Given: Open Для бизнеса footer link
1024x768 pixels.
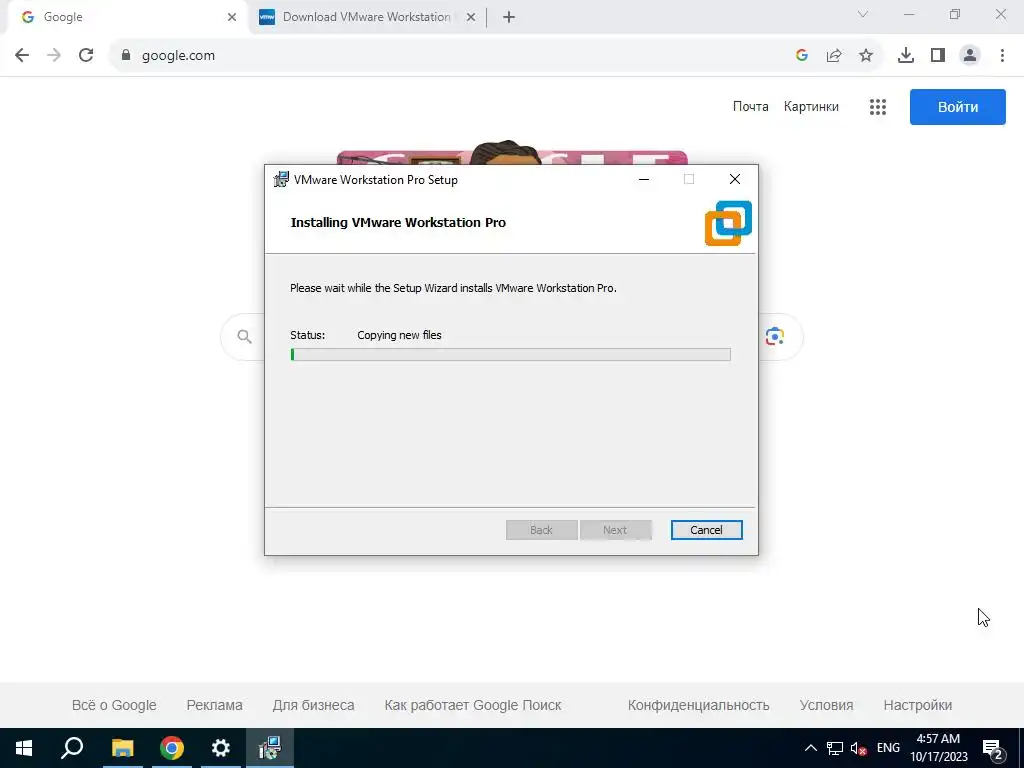Looking at the screenshot, I should point(313,705).
